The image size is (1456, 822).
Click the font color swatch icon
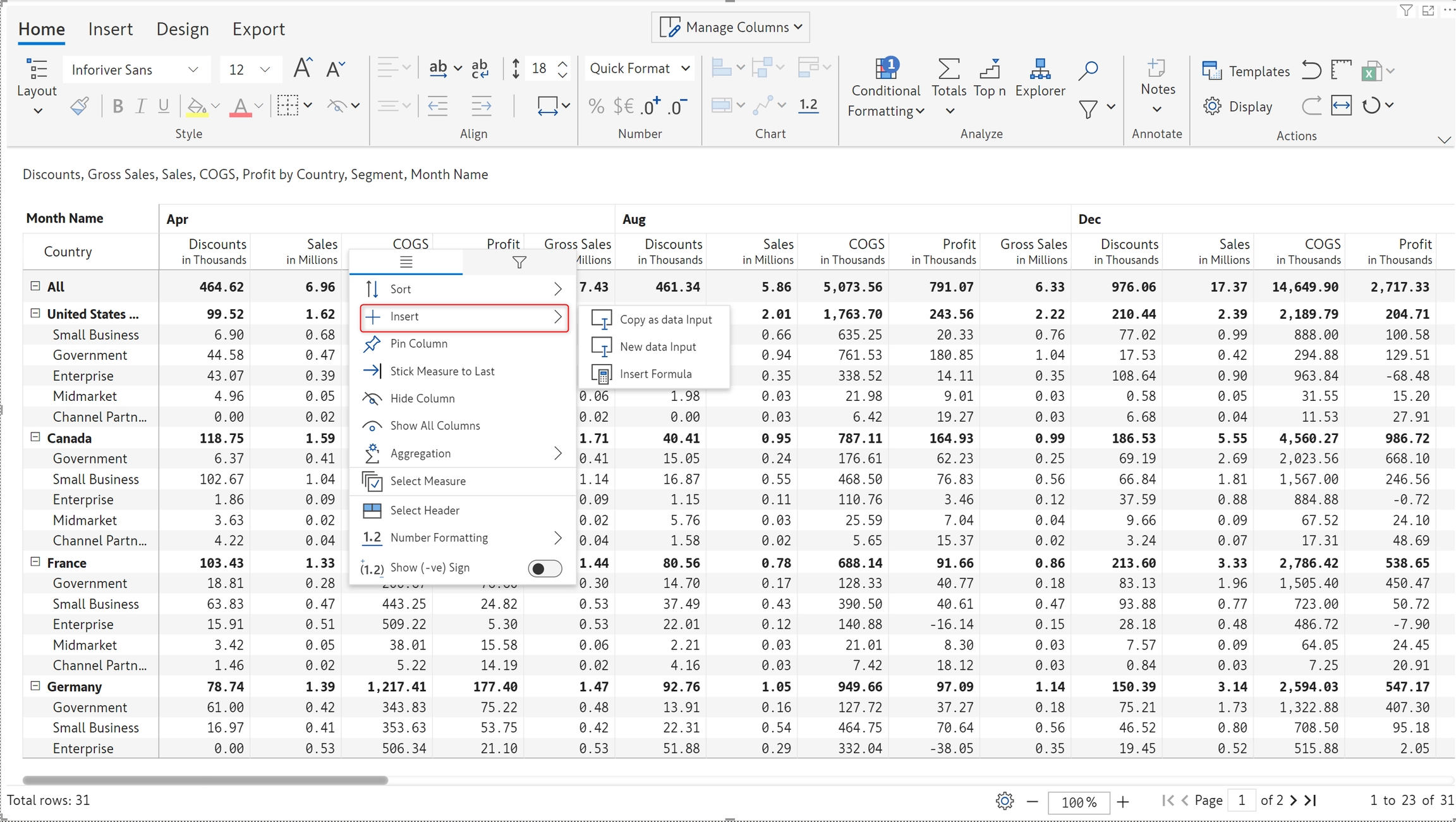pos(240,106)
